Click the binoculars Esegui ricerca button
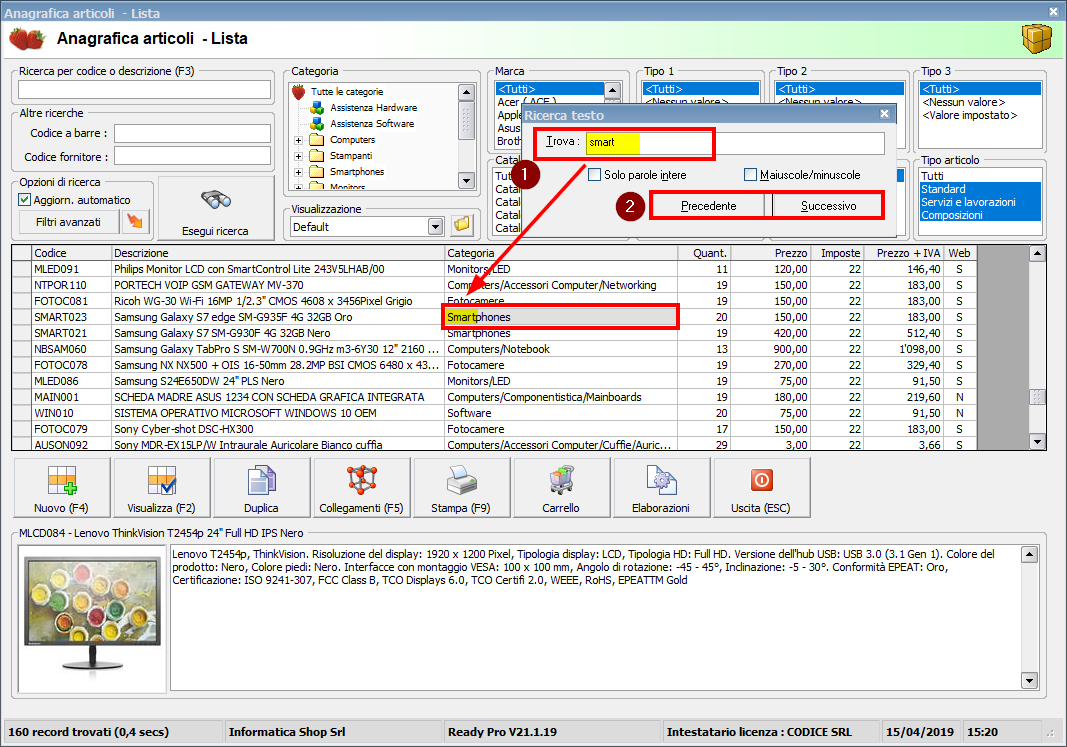The width and height of the screenshot is (1067, 747). pyautogui.click(x=217, y=208)
